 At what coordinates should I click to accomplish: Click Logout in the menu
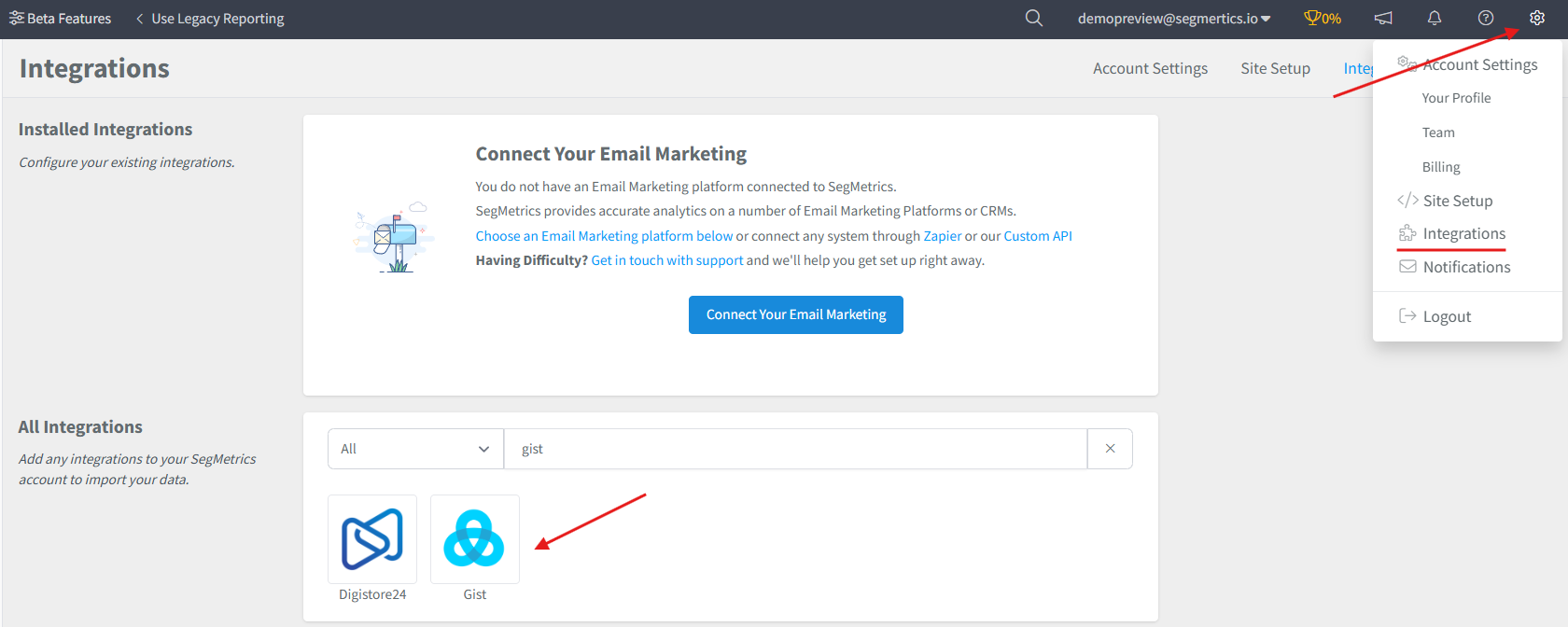click(x=1435, y=316)
